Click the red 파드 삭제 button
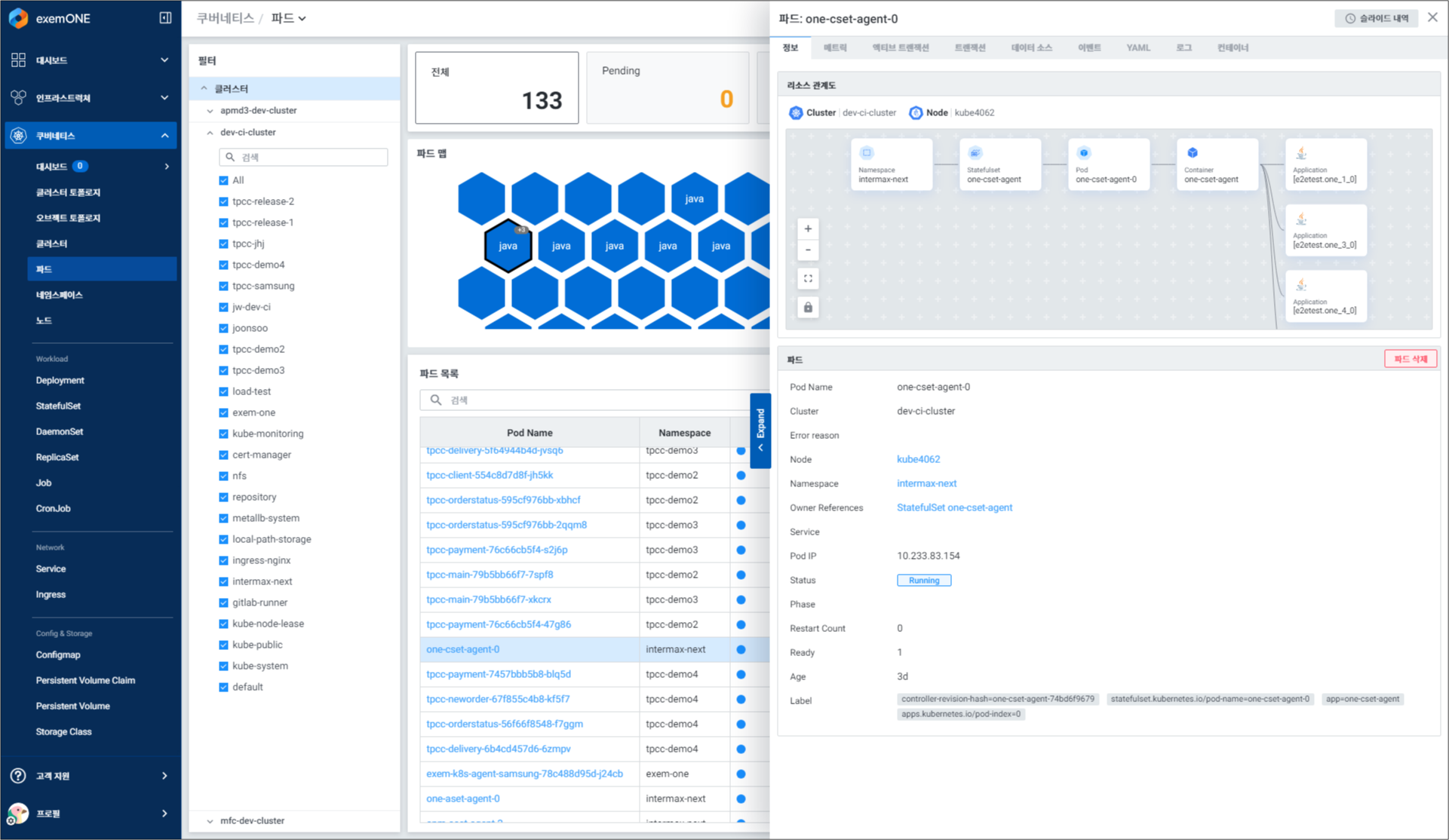The image size is (1449, 840). coord(1410,359)
